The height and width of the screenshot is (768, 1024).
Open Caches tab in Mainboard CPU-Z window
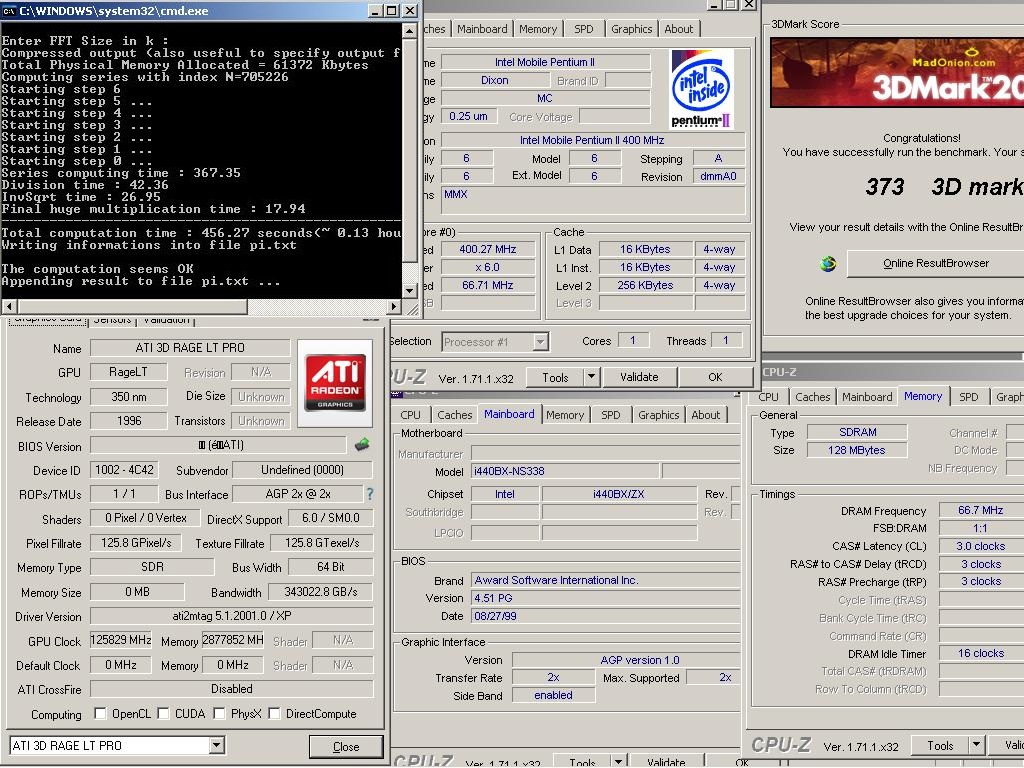pyautogui.click(x=455, y=415)
